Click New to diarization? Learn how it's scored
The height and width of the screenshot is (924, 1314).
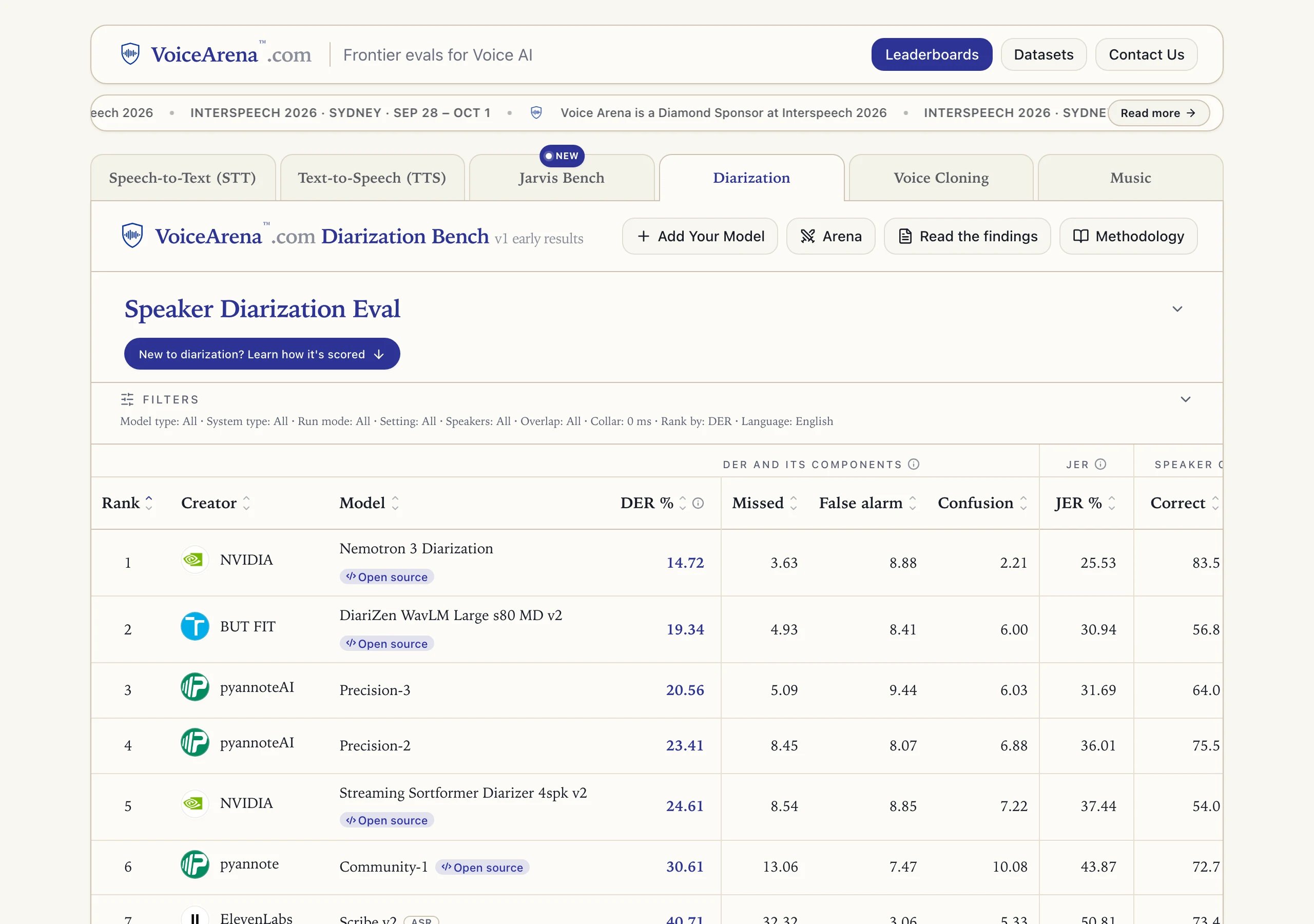(262, 354)
